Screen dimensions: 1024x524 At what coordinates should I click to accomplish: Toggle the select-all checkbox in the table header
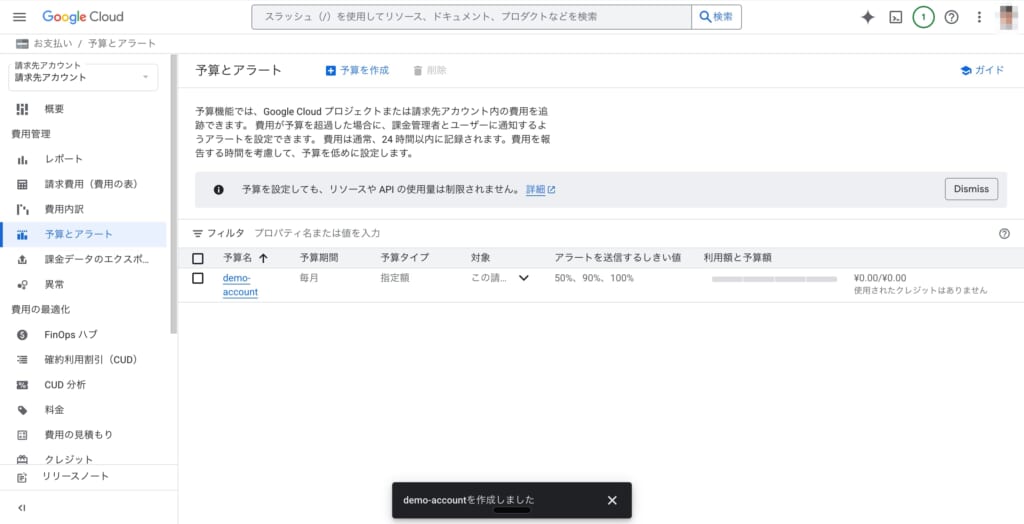[198, 258]
